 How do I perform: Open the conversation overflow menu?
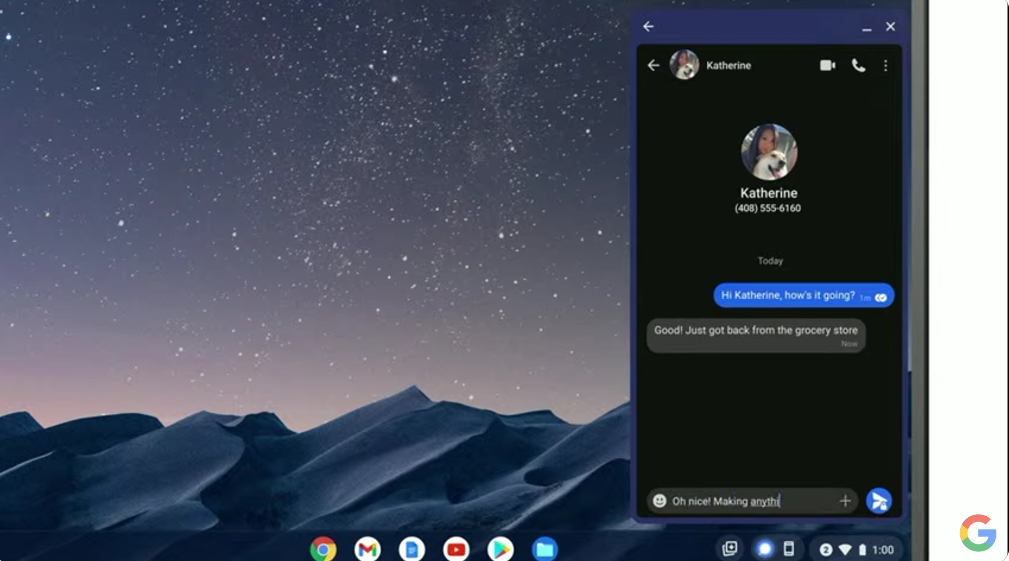885,66
